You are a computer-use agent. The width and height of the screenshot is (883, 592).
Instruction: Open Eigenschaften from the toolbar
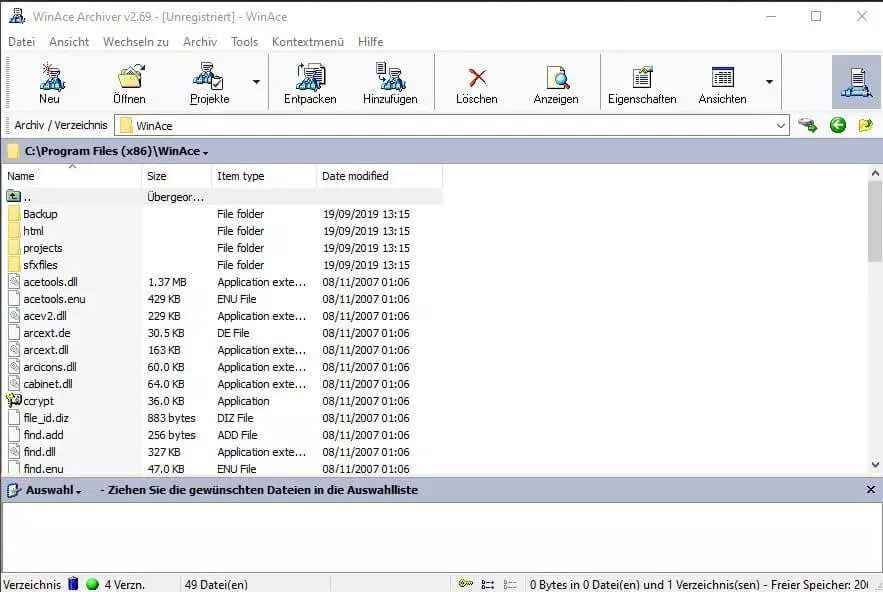pyautogui.click(x=642, y=82)
